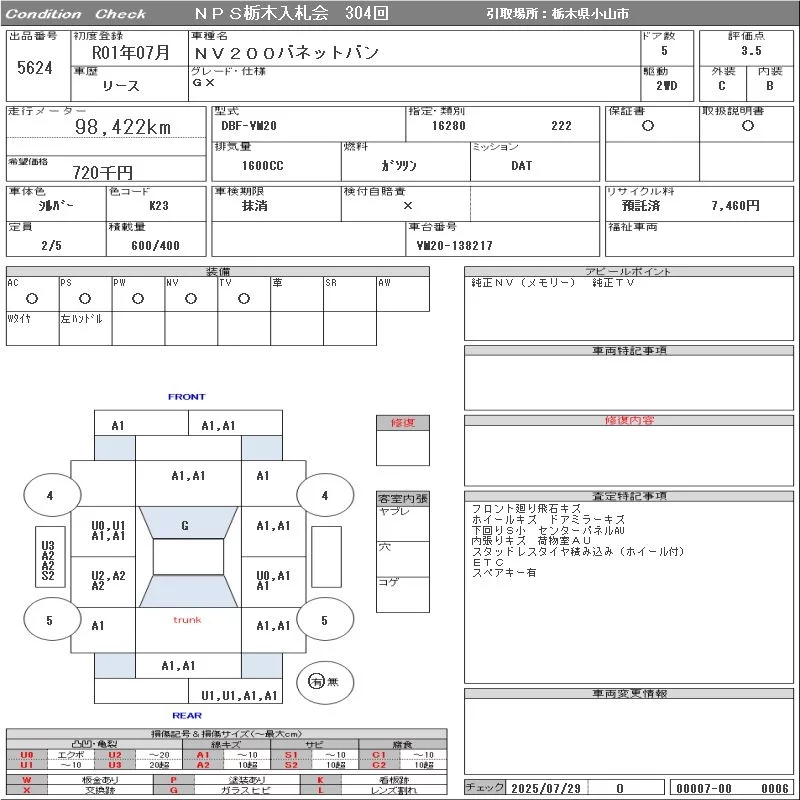The image size is (800, 800).
Task: Click the PS equipment circle mark
Action: coord(85,299)
